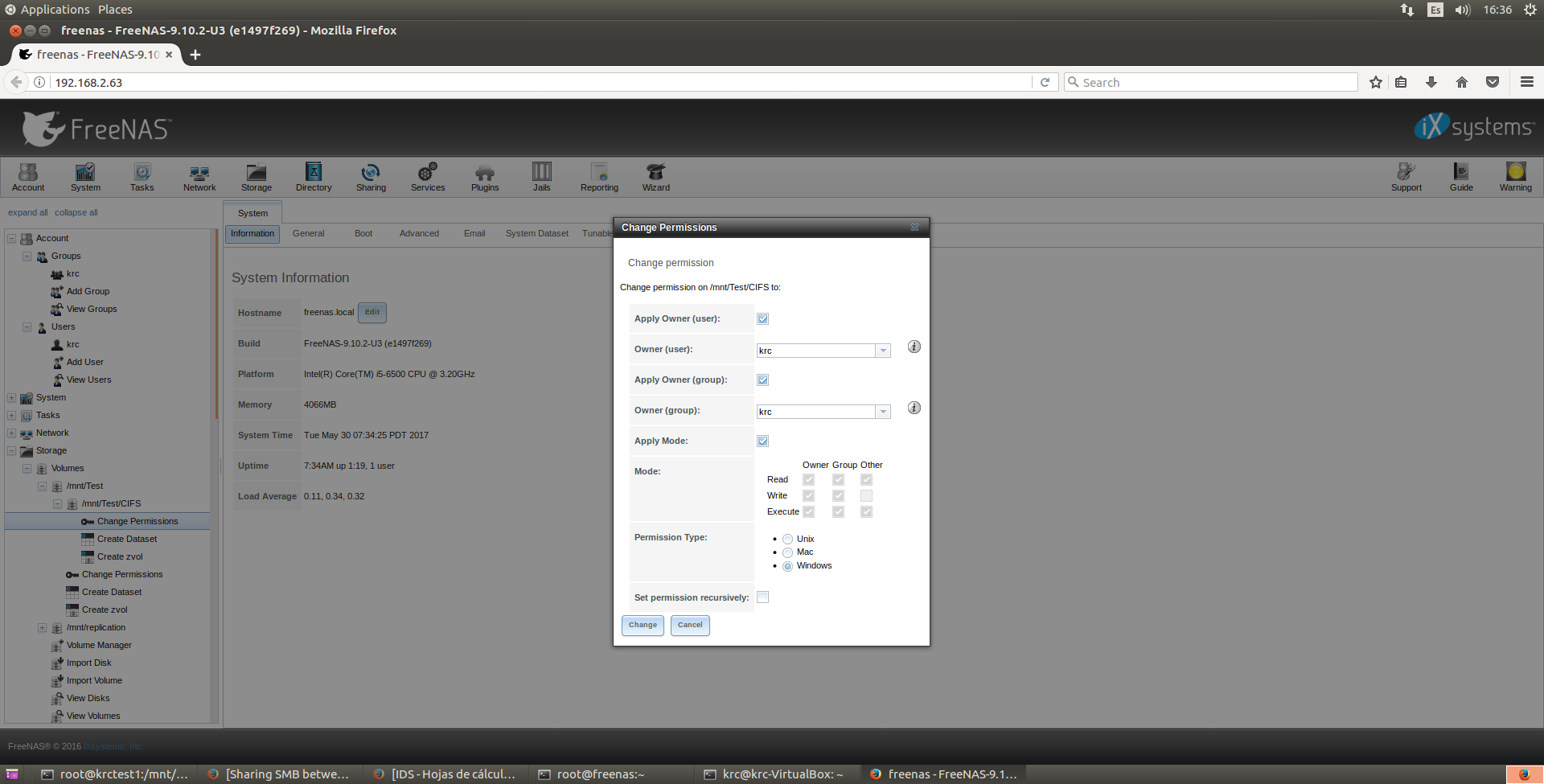Click the collapse all link

coord(76,212)
